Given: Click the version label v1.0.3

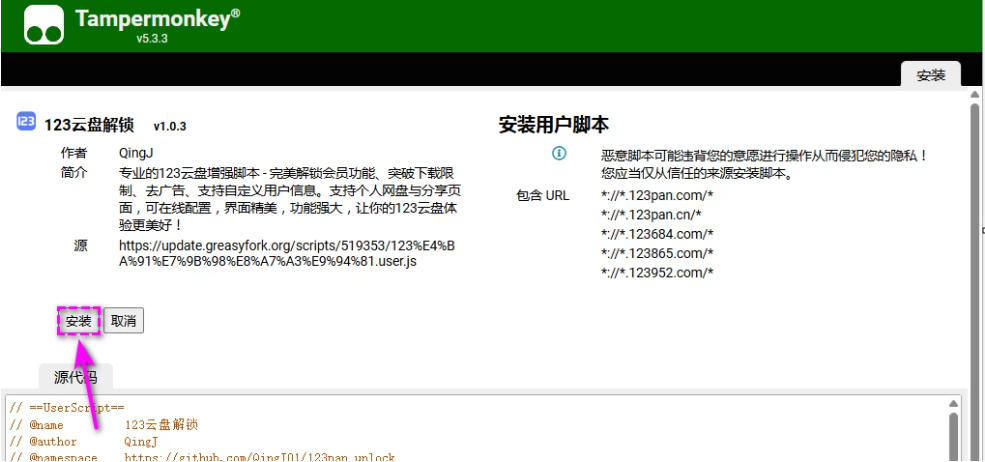Looking at the screenshot, I should tap(170, 126).
